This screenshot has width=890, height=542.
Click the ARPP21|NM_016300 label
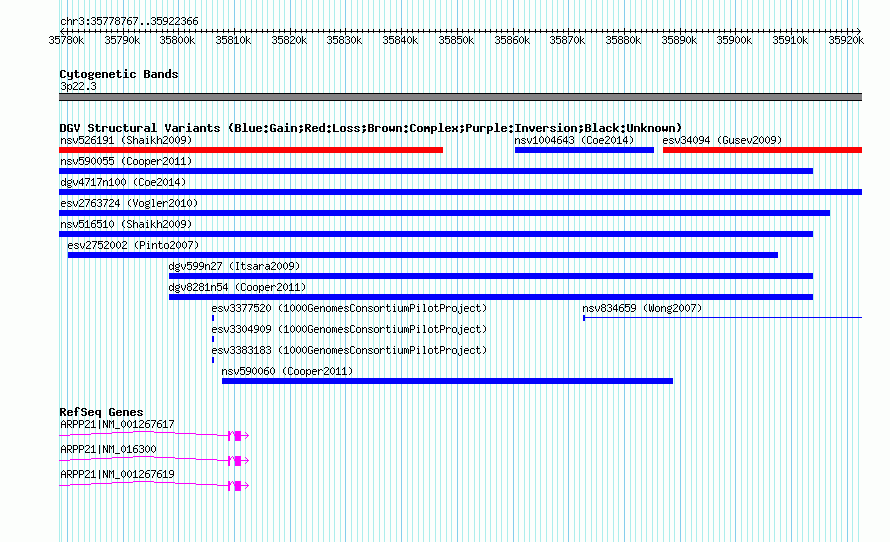coord(108,449)
